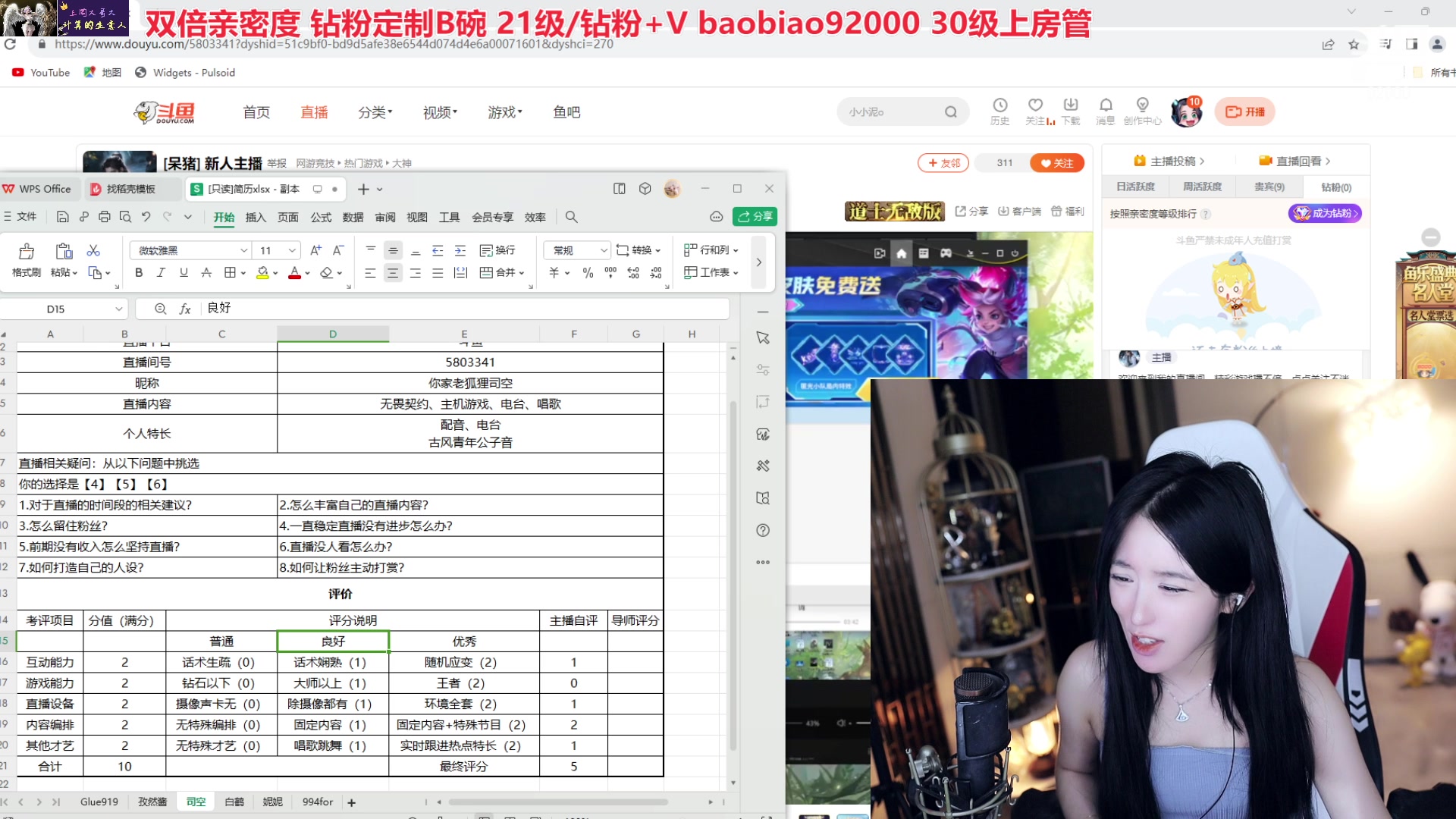The image size is (1456, 819).
Task: Toggle top vertical alignment
Action: click(370, 250)
